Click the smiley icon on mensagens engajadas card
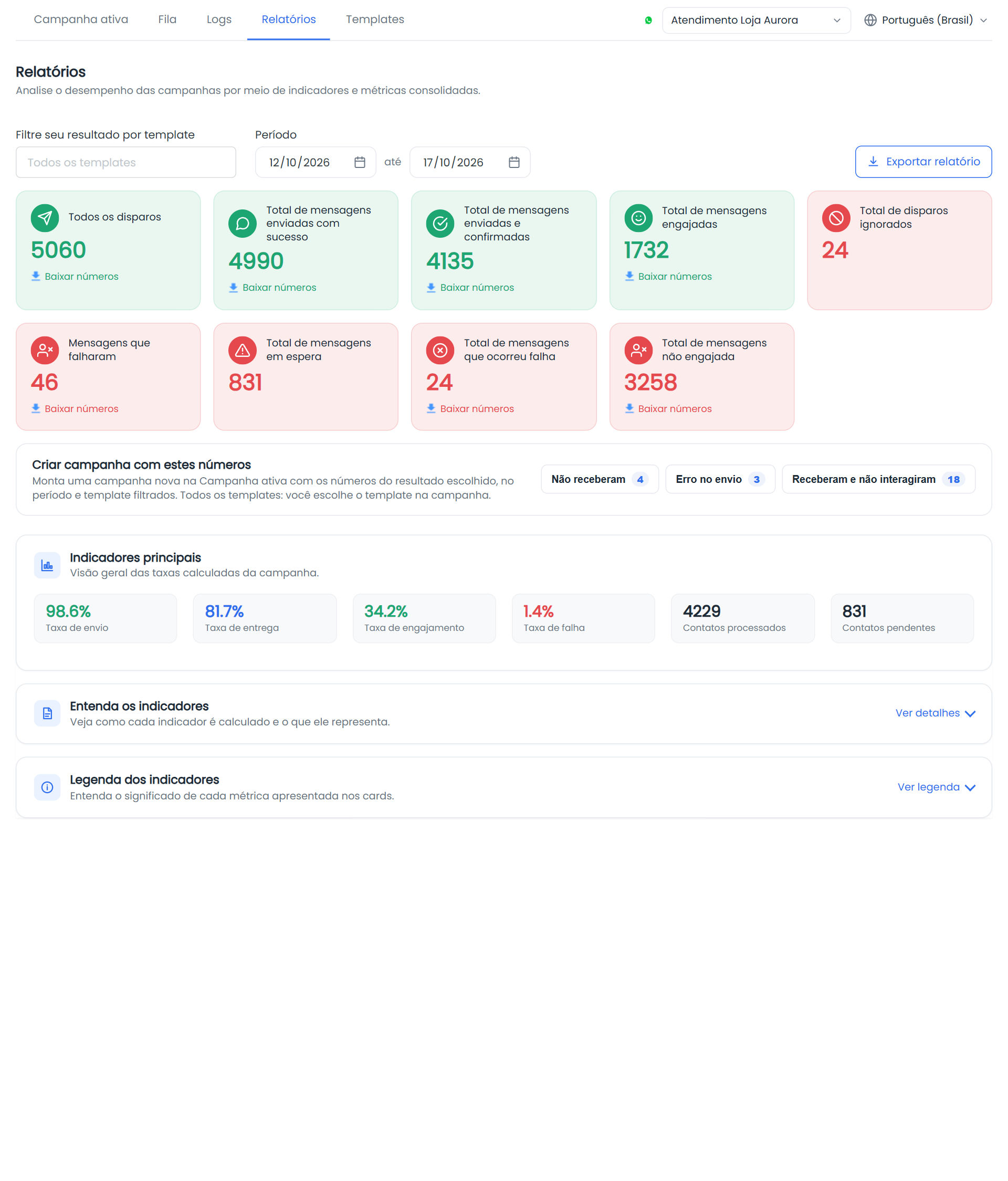The height and width of the screenshot is (1181, 1008). coord(638,218)
